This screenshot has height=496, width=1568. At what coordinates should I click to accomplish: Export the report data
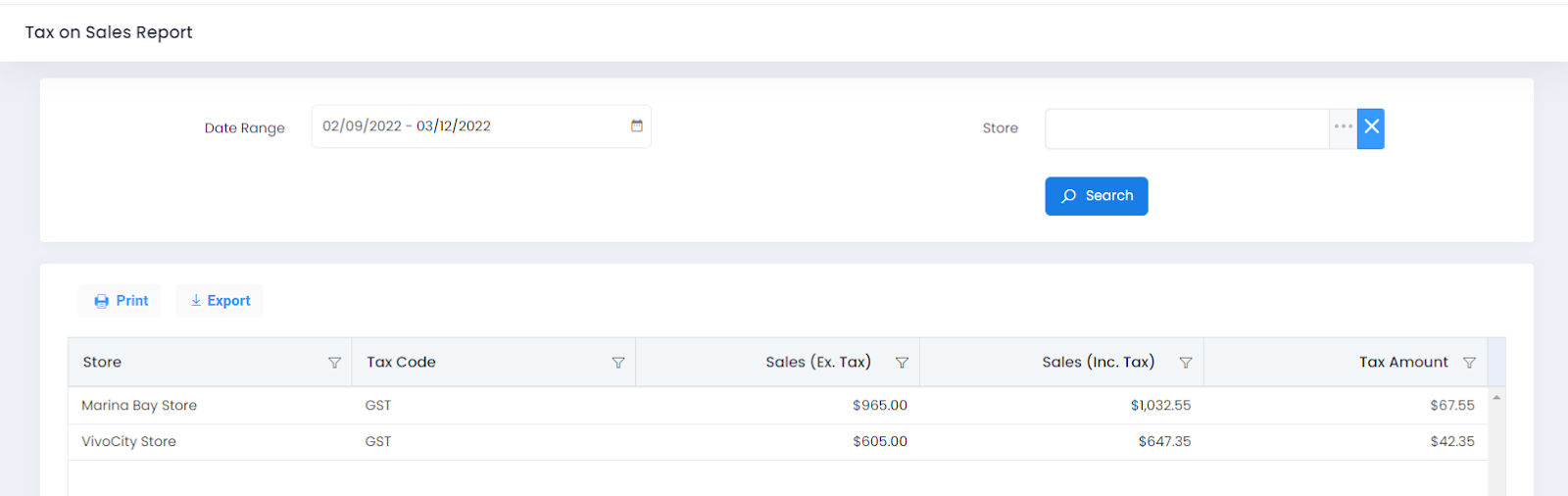[x=220, y=301]
